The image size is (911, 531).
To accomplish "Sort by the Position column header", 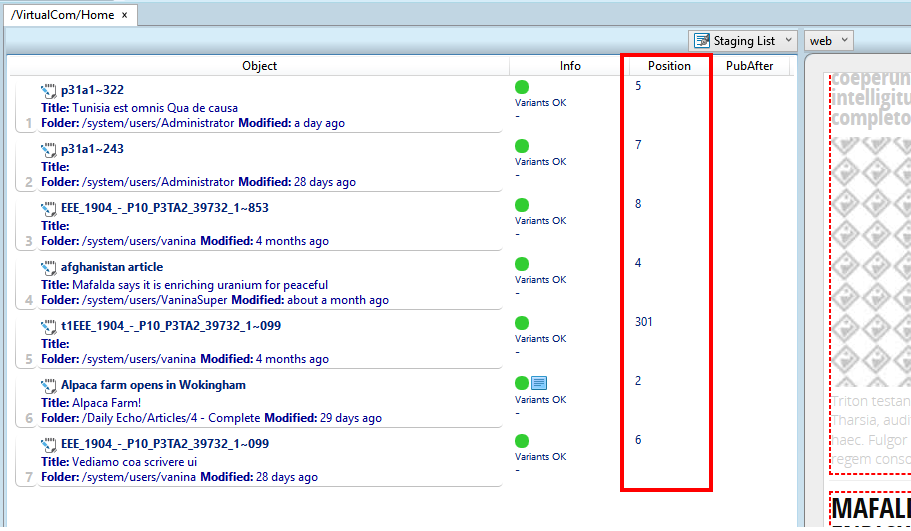I will 669,66.
